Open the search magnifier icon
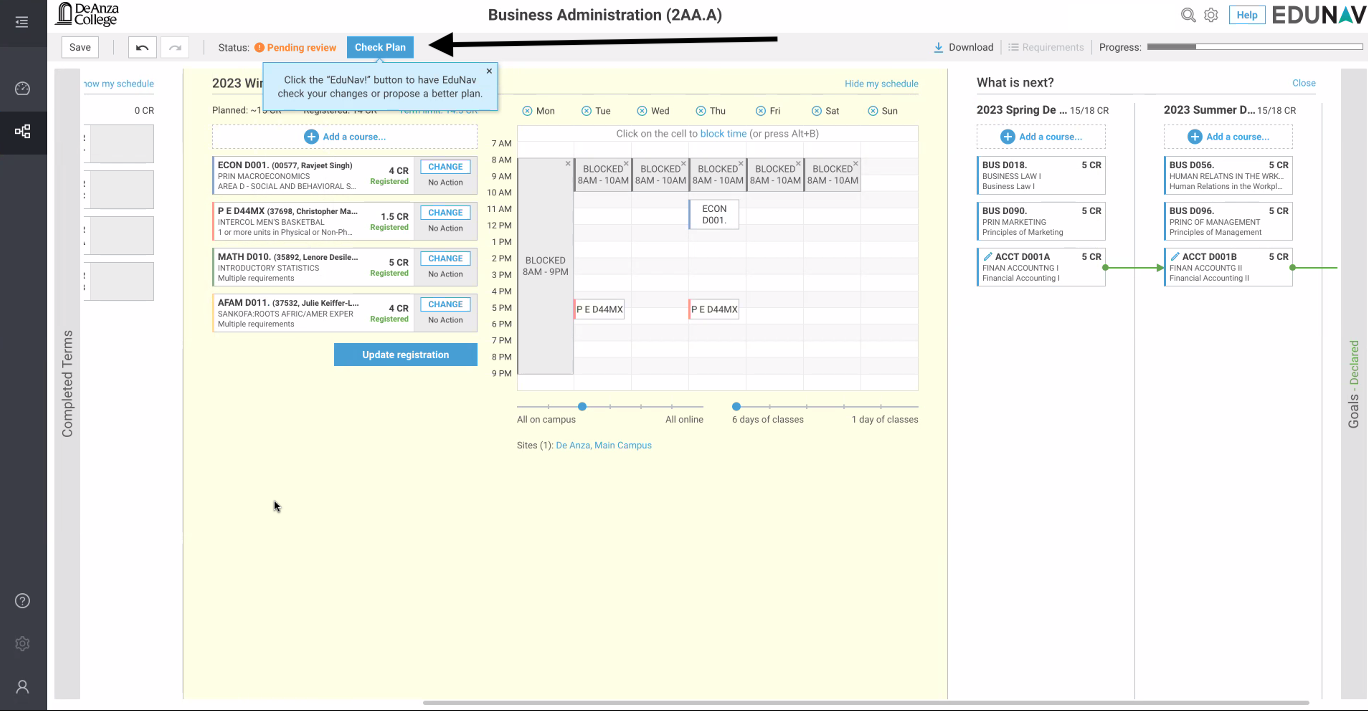1368x711 pixels. pyautogui.click(x=1188, y=15)
